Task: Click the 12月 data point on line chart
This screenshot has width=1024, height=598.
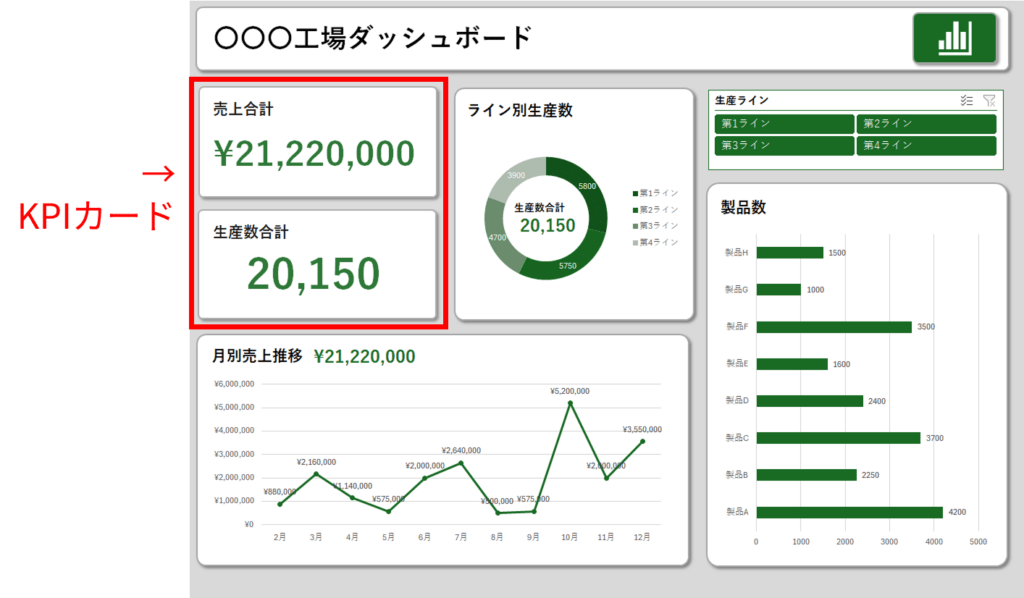Action: pyautogui.click(x=643, y=442)
